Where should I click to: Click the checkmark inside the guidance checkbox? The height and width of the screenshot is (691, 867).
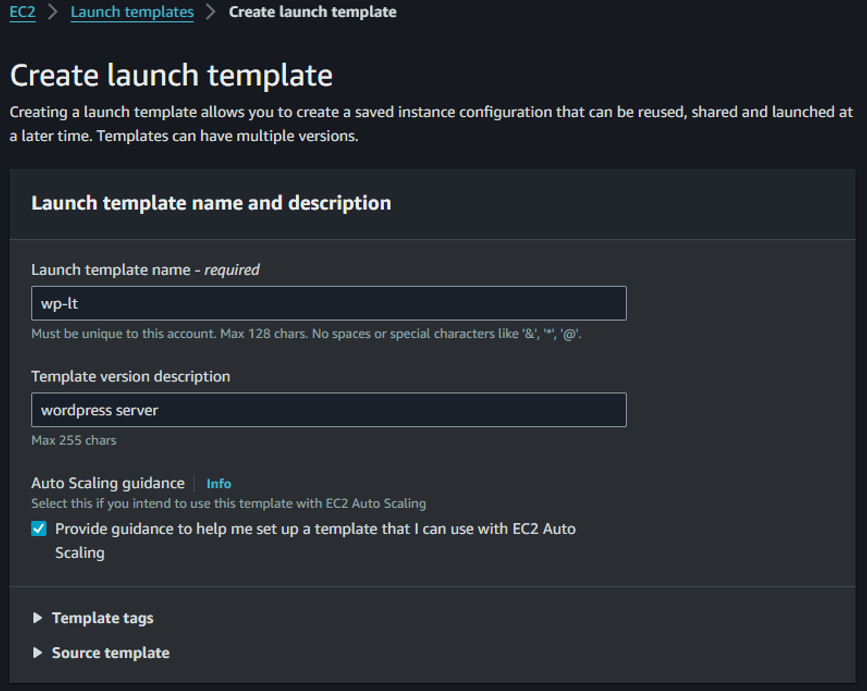39,528
